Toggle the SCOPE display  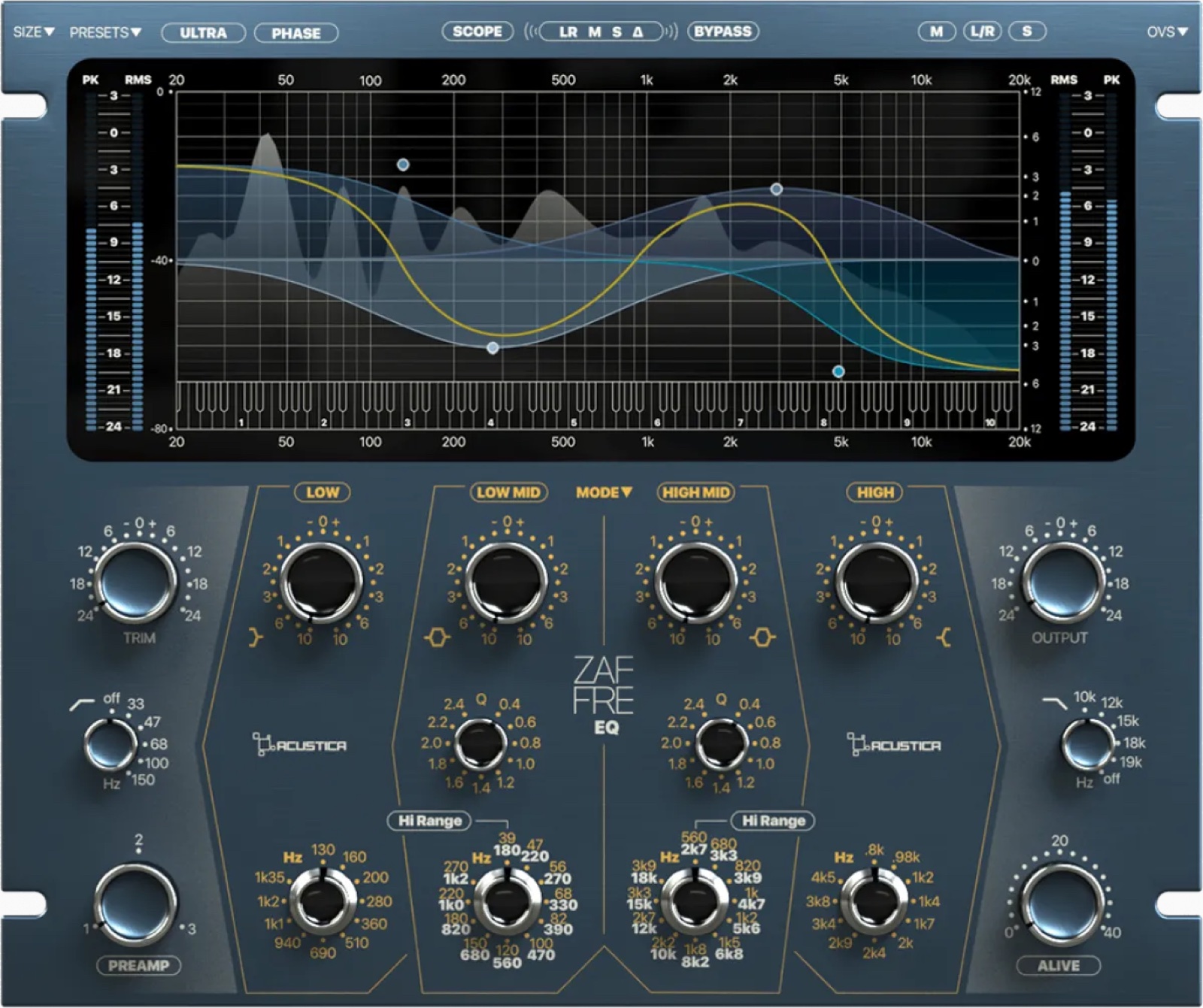(477, 32)
